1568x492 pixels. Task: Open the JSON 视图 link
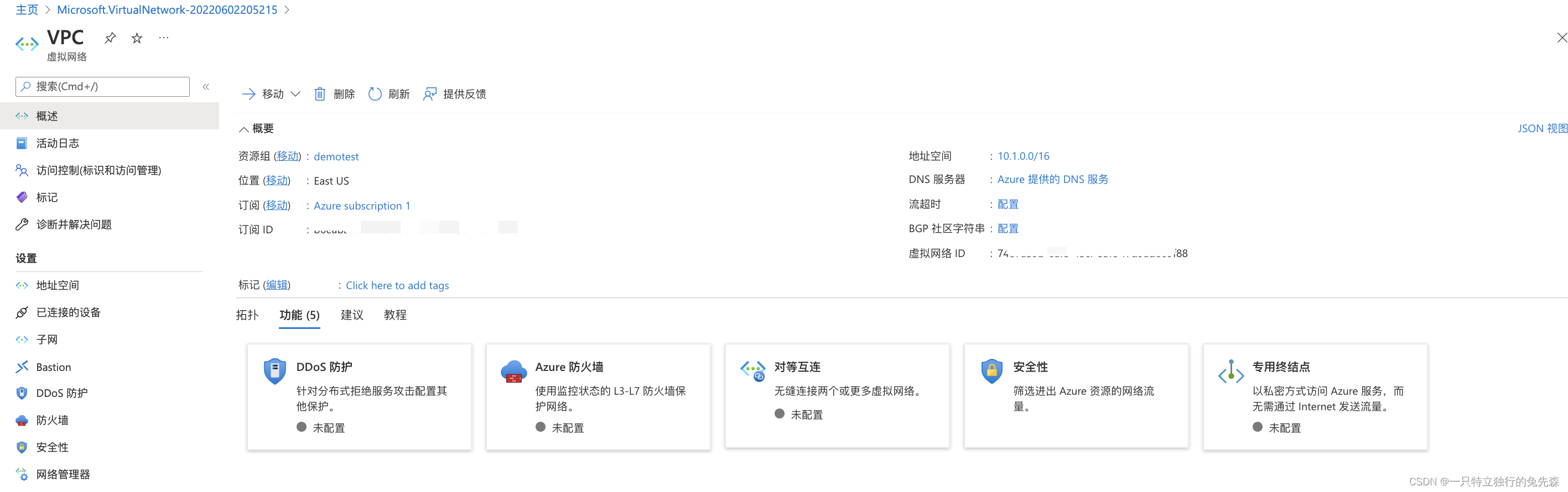pyautogui.click(x=1542, y=128)
